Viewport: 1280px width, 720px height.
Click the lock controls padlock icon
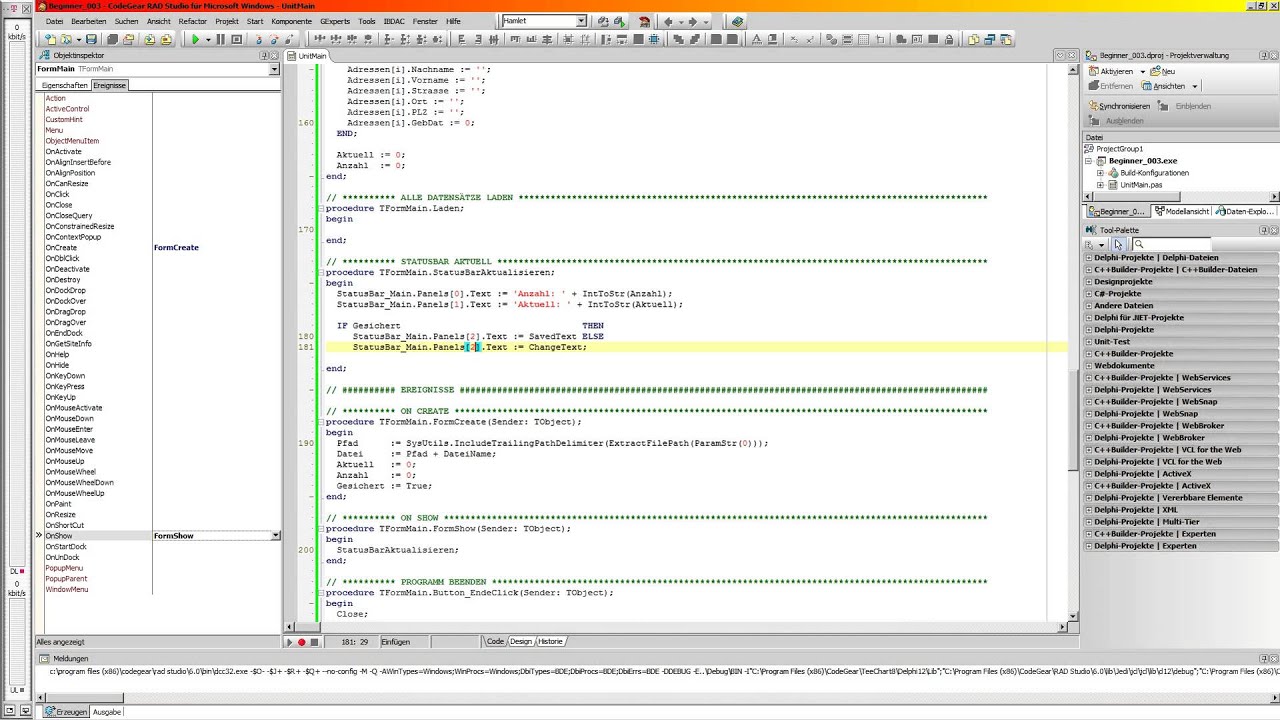(949, 39)
